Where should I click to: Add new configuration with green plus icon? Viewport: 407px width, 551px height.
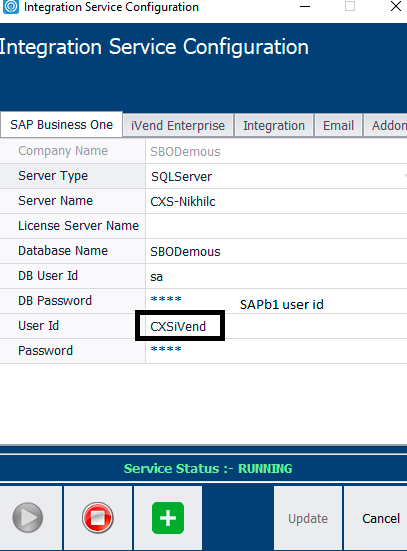(x=168, y=517)
